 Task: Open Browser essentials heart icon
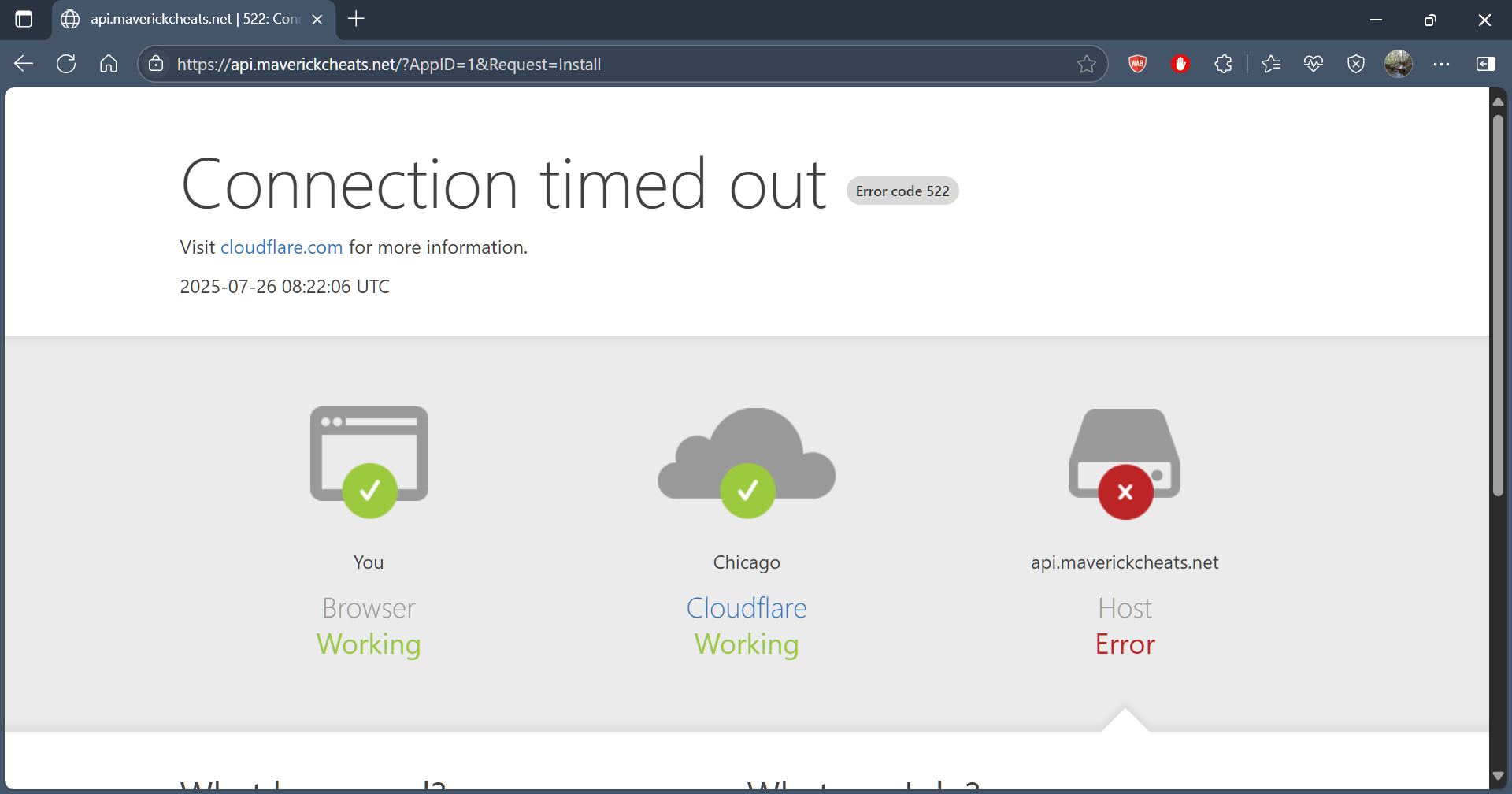coord(1314,64)
